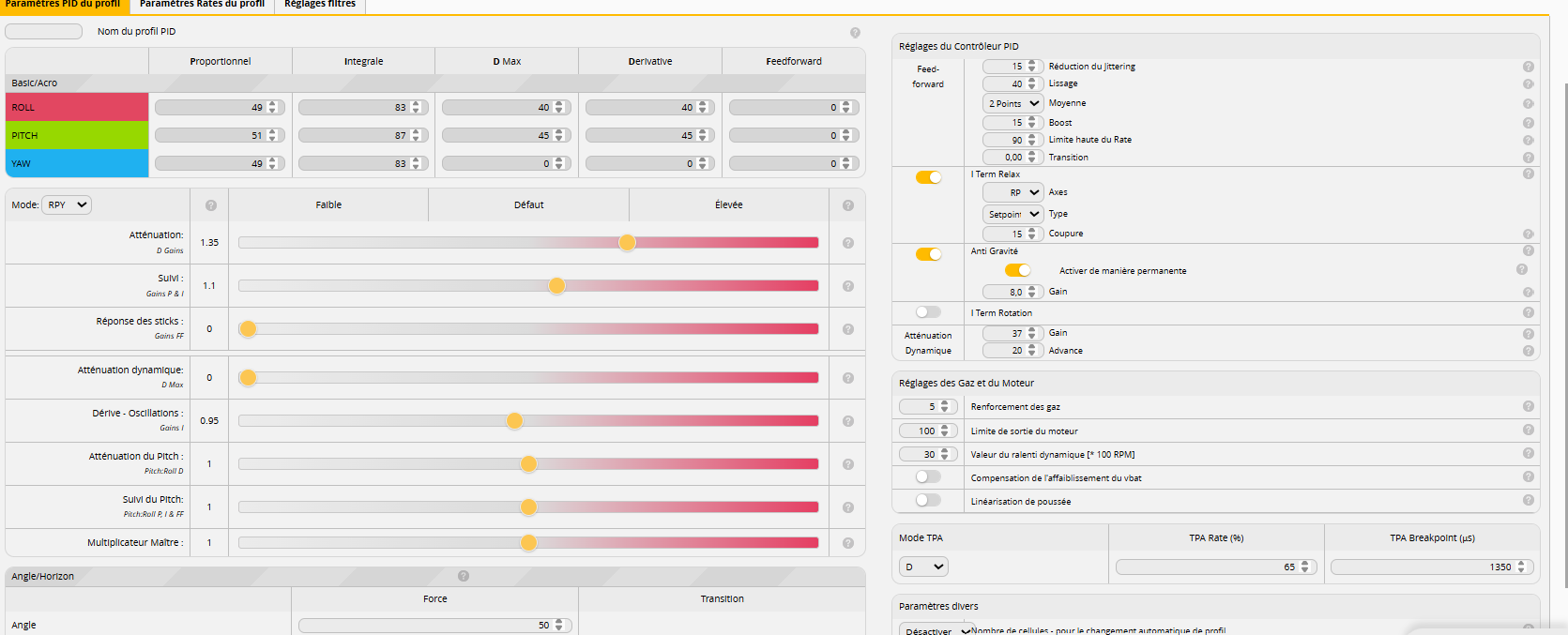Click help icon for Renforcement des gaz

1528,406
